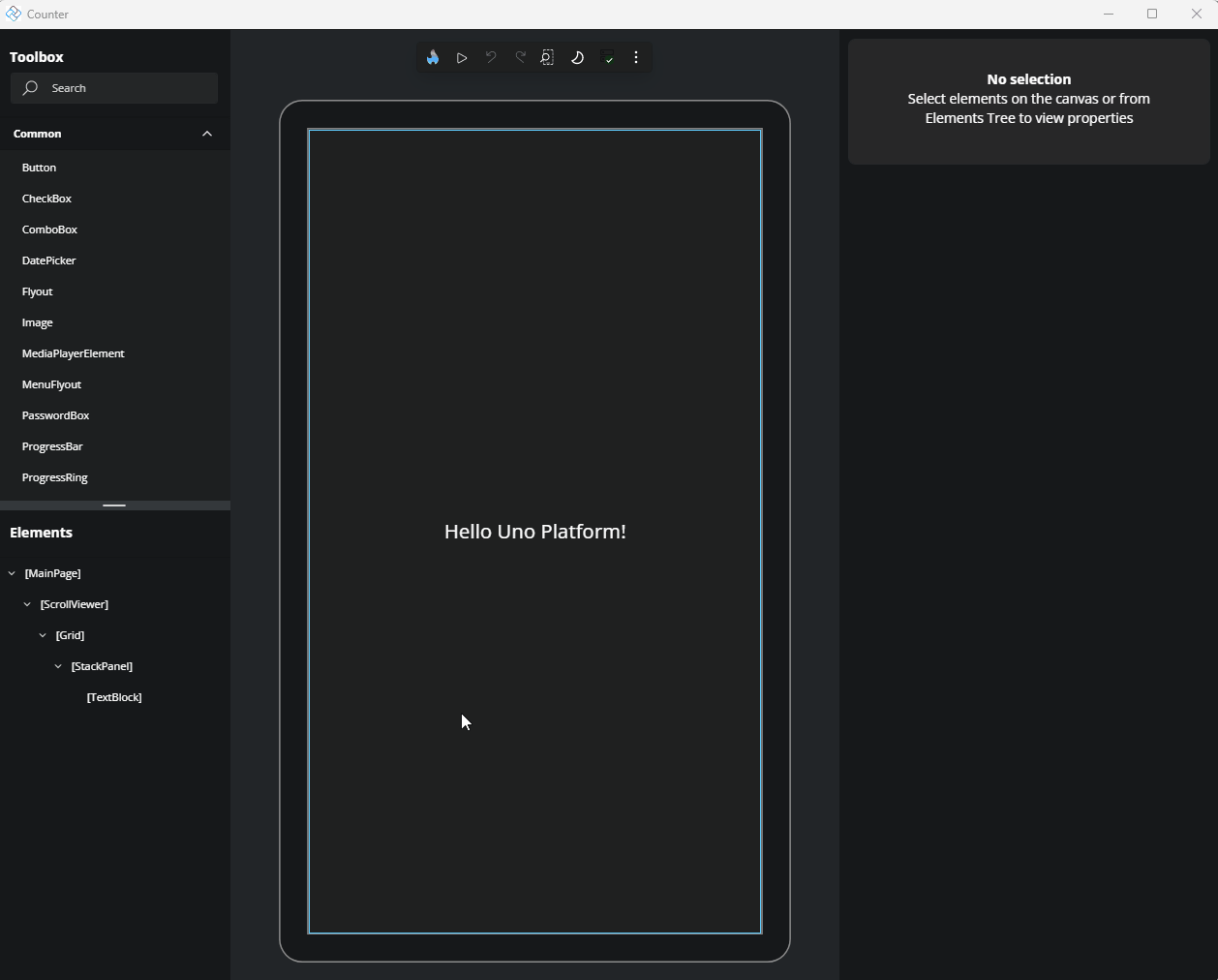
Task: Collapse the ScrollViewer tree node
Action: tap(26, 603)
